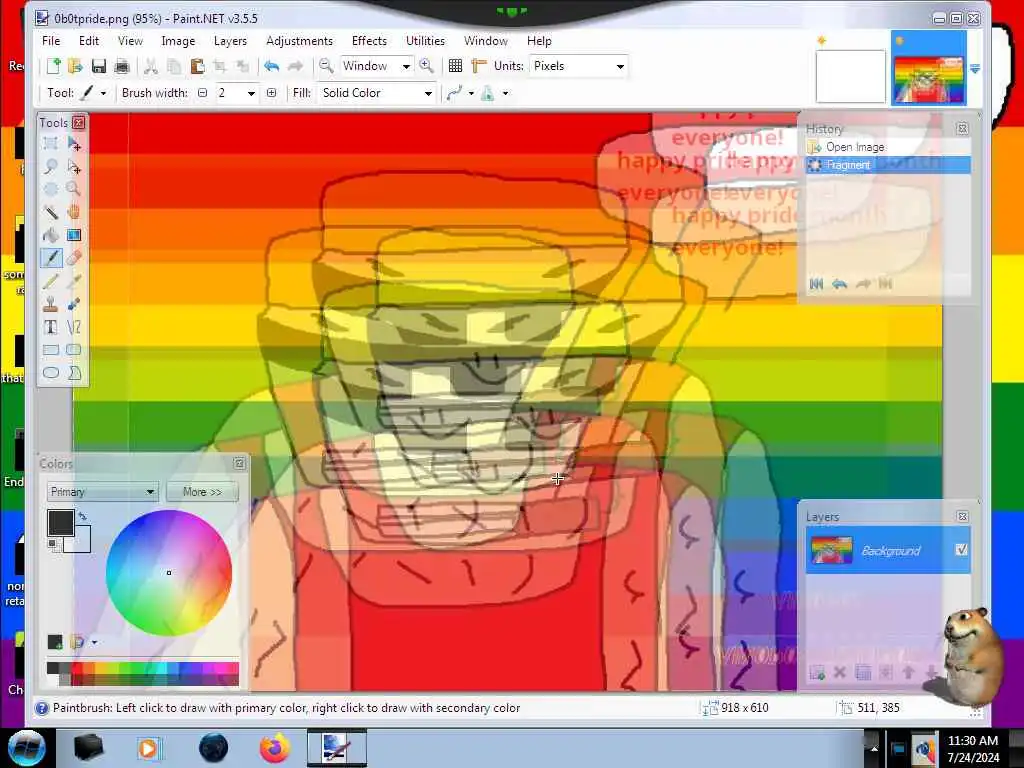This screenshot has width=1024, height=768.
Task: Swap primary and secondary colors arrow
Action: pos(82,516)
